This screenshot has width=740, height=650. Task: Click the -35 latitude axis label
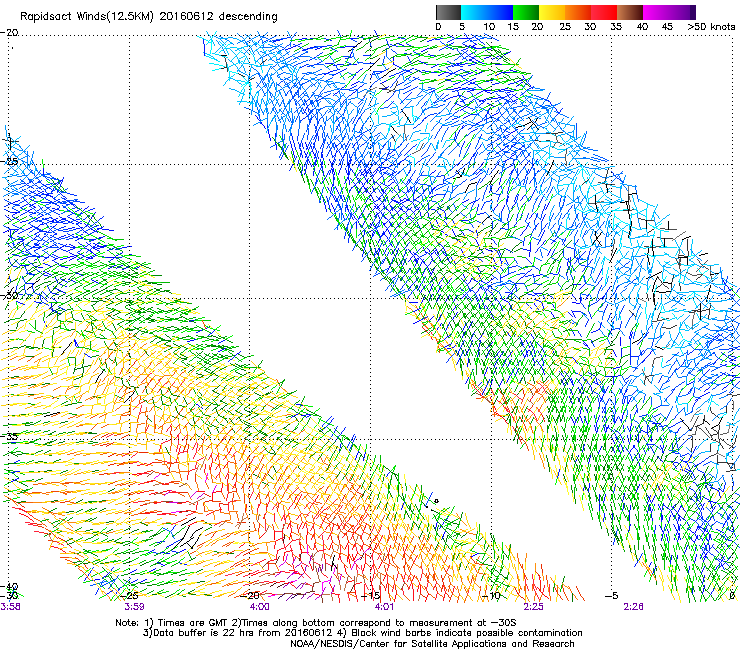pyautogui.click(x=9, y=437)
